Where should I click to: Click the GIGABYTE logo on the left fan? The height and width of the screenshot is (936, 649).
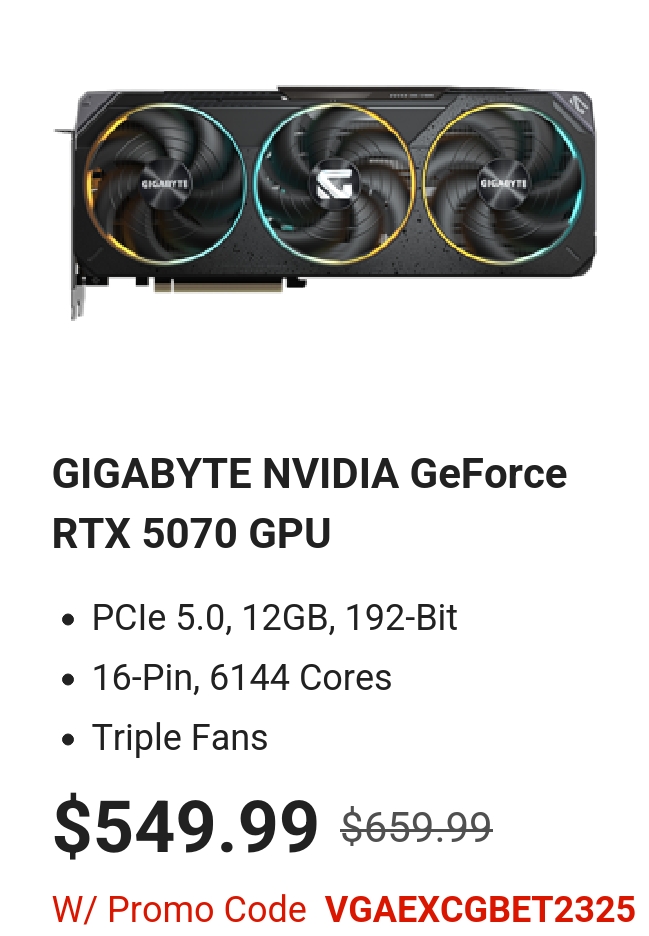pyautogui.click(x=165, y=183)
